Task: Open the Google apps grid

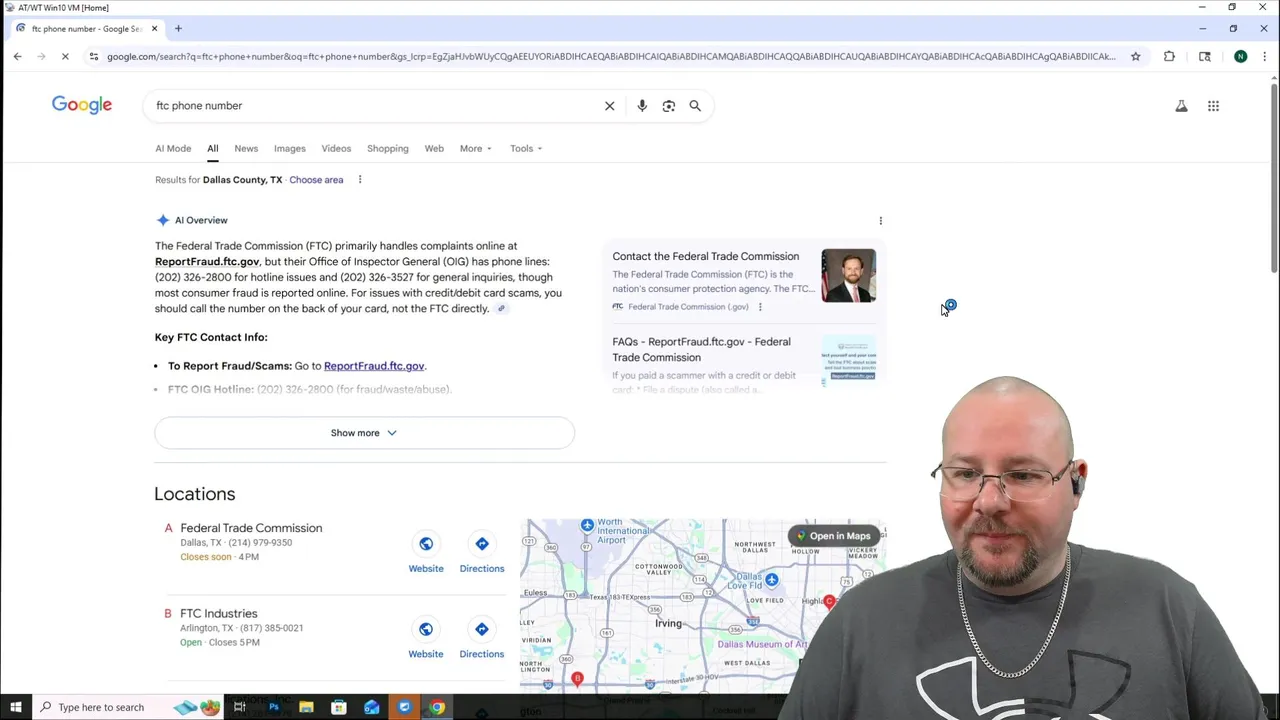Action: point(1213,106)
